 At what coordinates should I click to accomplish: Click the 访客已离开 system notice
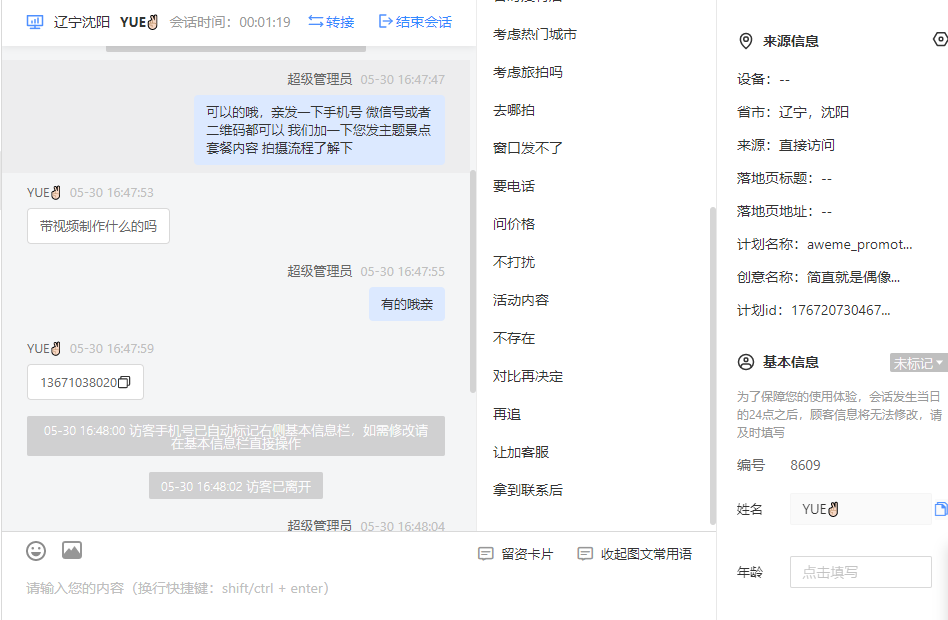coord(236,486)
